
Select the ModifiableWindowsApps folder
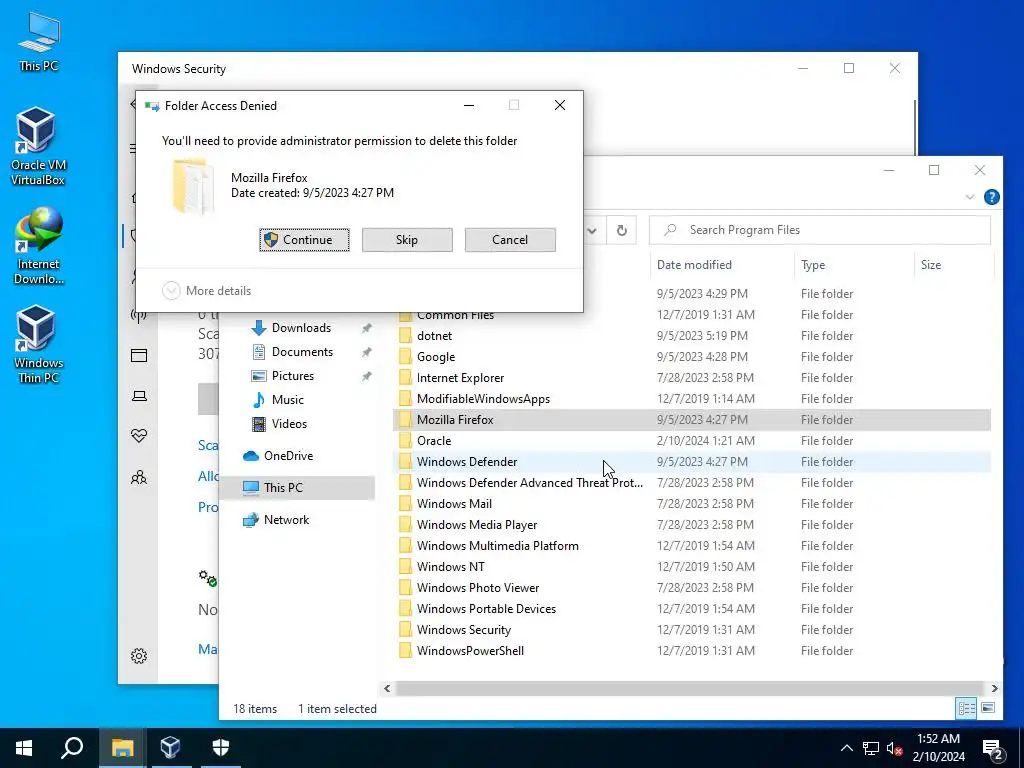(692, 398)
